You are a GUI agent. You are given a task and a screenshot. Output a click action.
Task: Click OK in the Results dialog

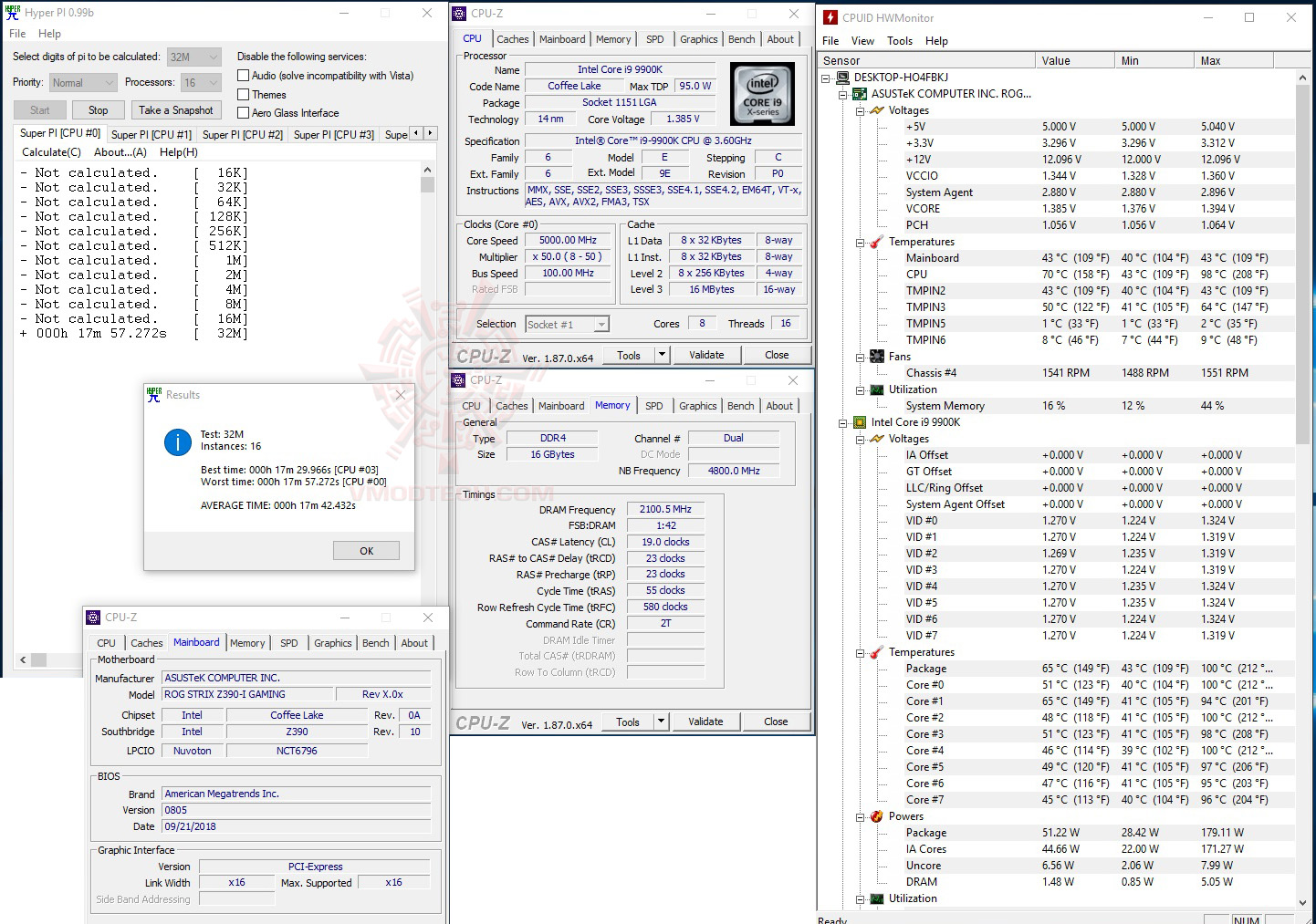[x=366, y=551]
